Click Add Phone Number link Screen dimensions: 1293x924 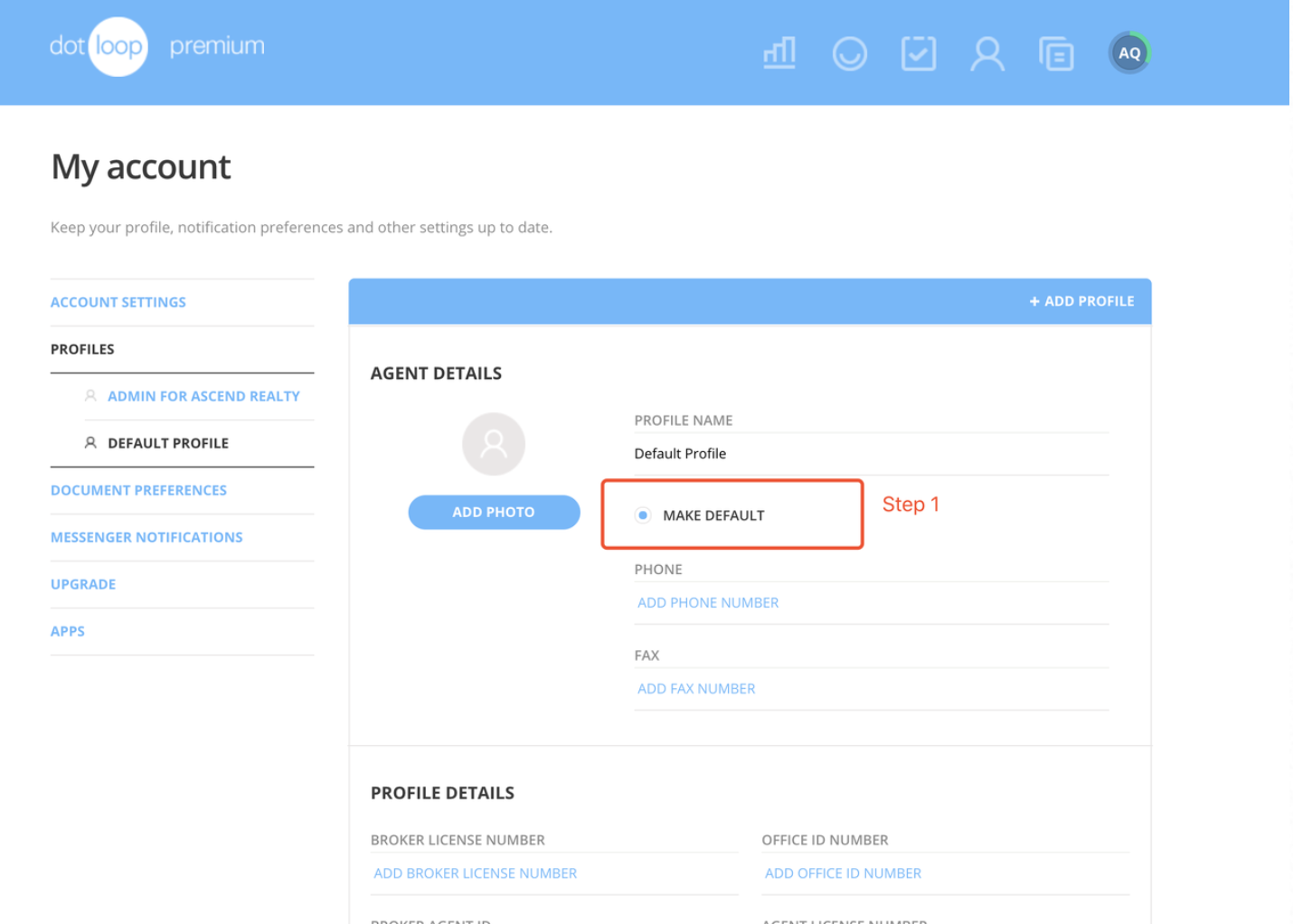pos(708,602)
